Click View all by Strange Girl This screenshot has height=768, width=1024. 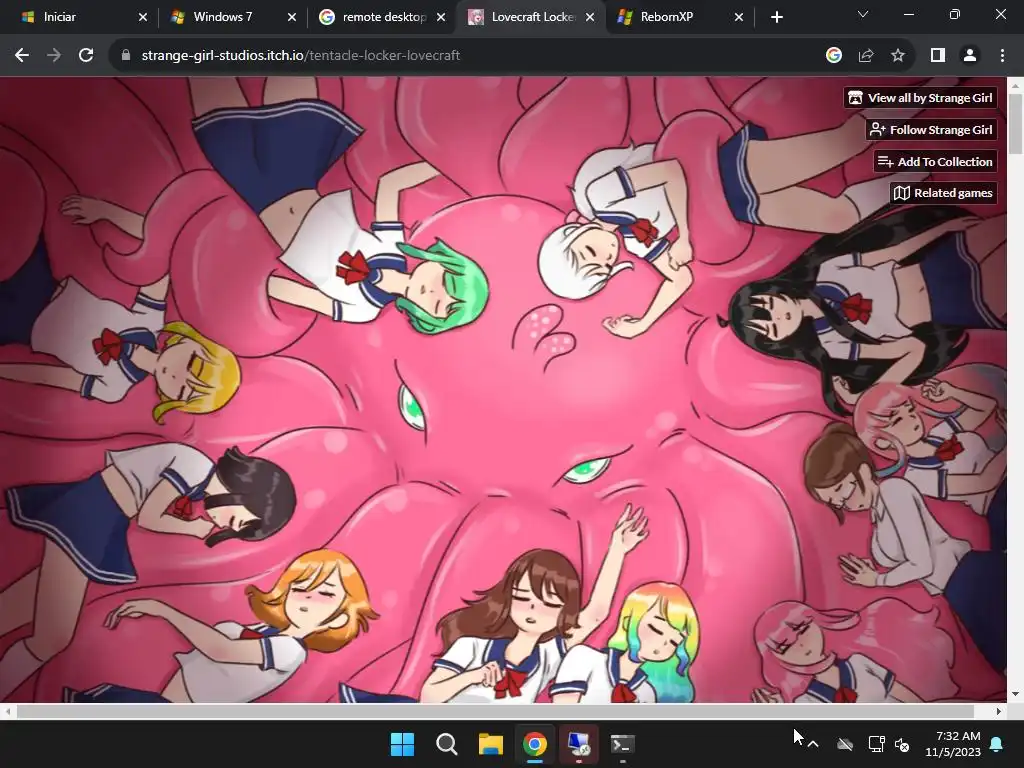920,98
